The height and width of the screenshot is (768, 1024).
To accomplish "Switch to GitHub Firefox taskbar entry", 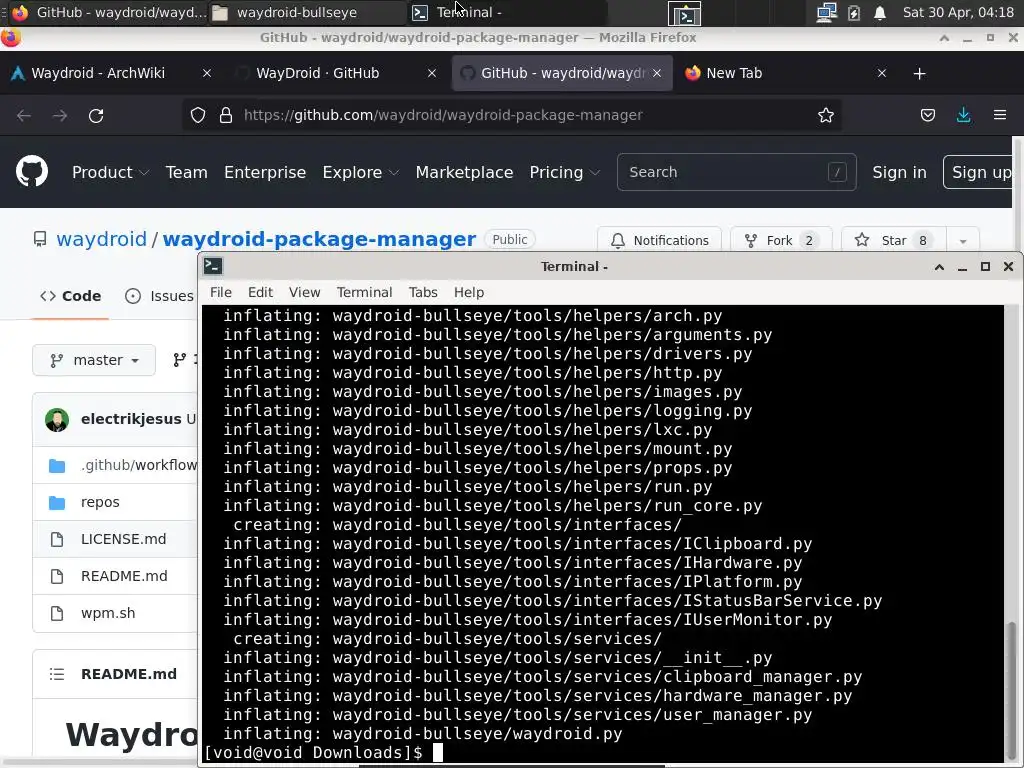I will (108, 12).
